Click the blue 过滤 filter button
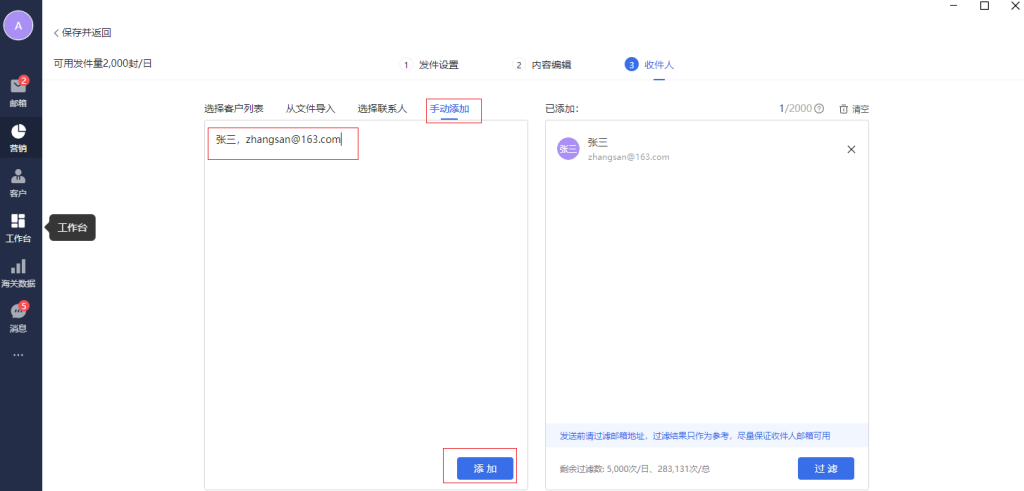The width and height of the screenshot is (1024, 491). (x=825, y=468)
